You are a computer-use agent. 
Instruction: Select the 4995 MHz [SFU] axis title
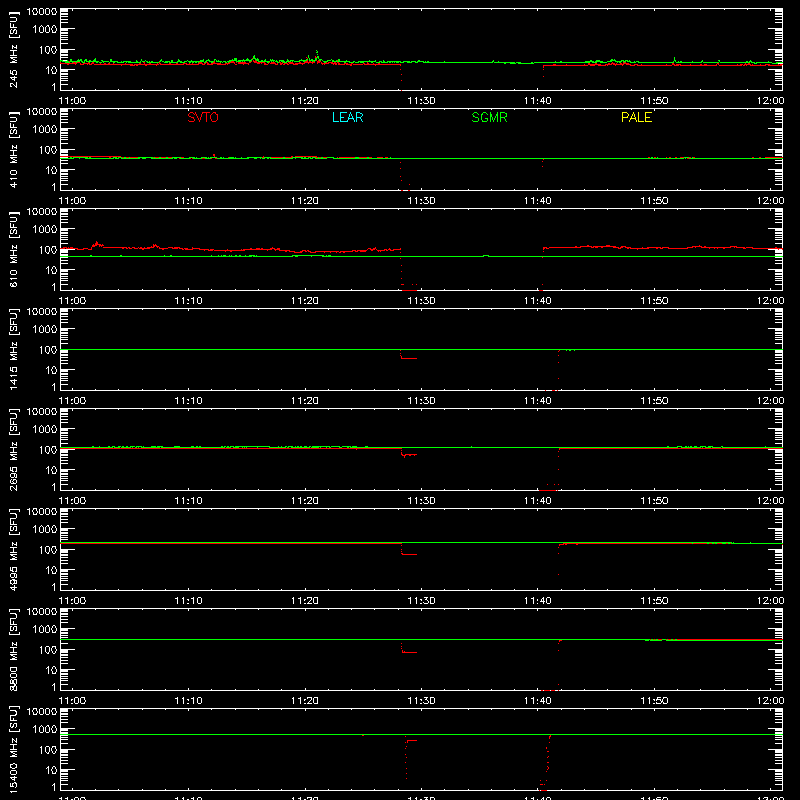14,550
